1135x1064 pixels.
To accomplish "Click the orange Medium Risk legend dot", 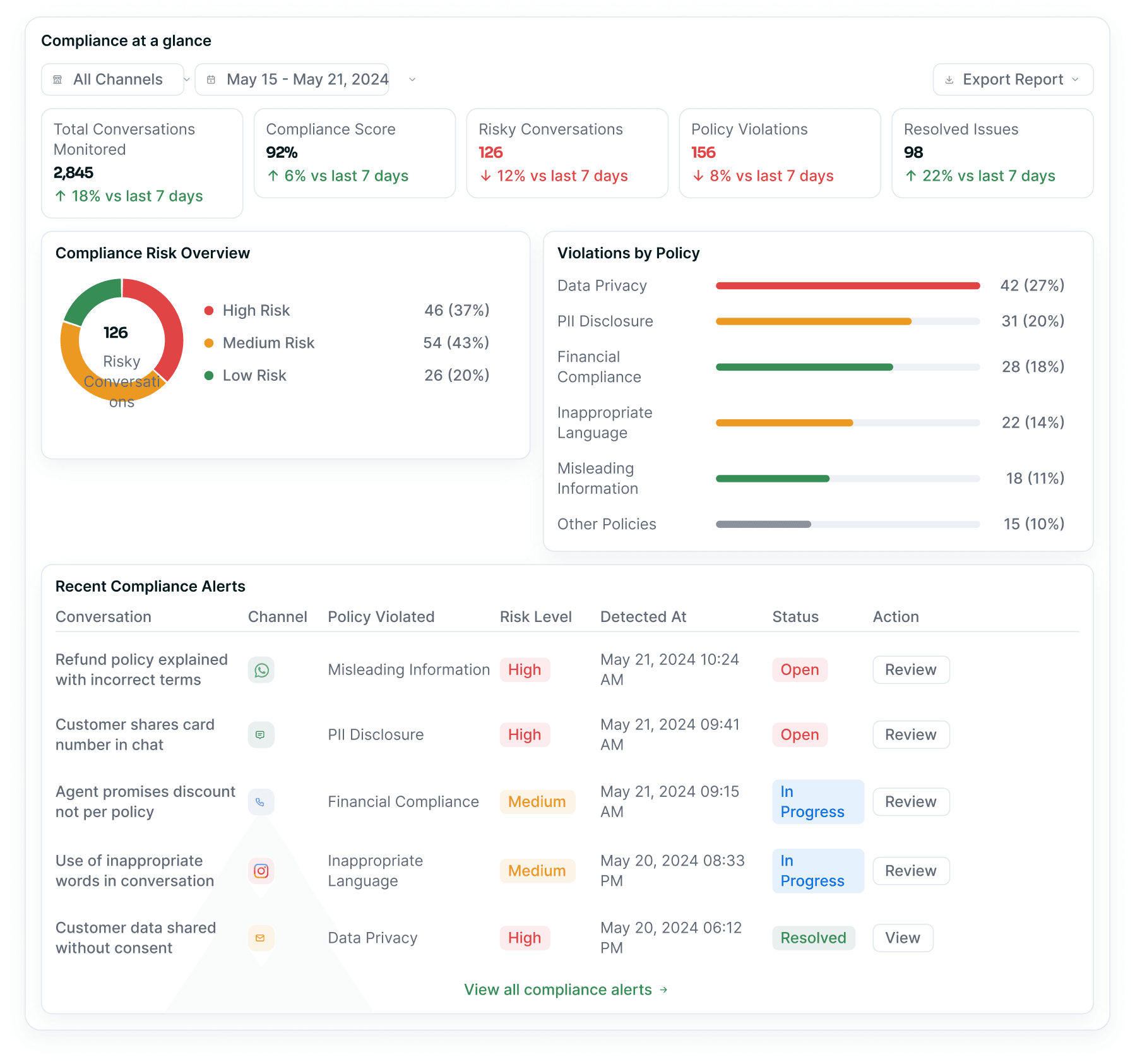I will tap(209, 343).
